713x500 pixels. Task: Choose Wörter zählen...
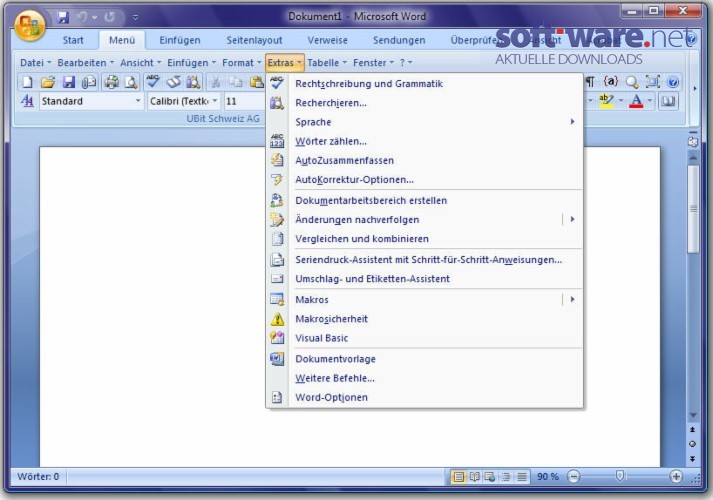(x=424, y=141)
